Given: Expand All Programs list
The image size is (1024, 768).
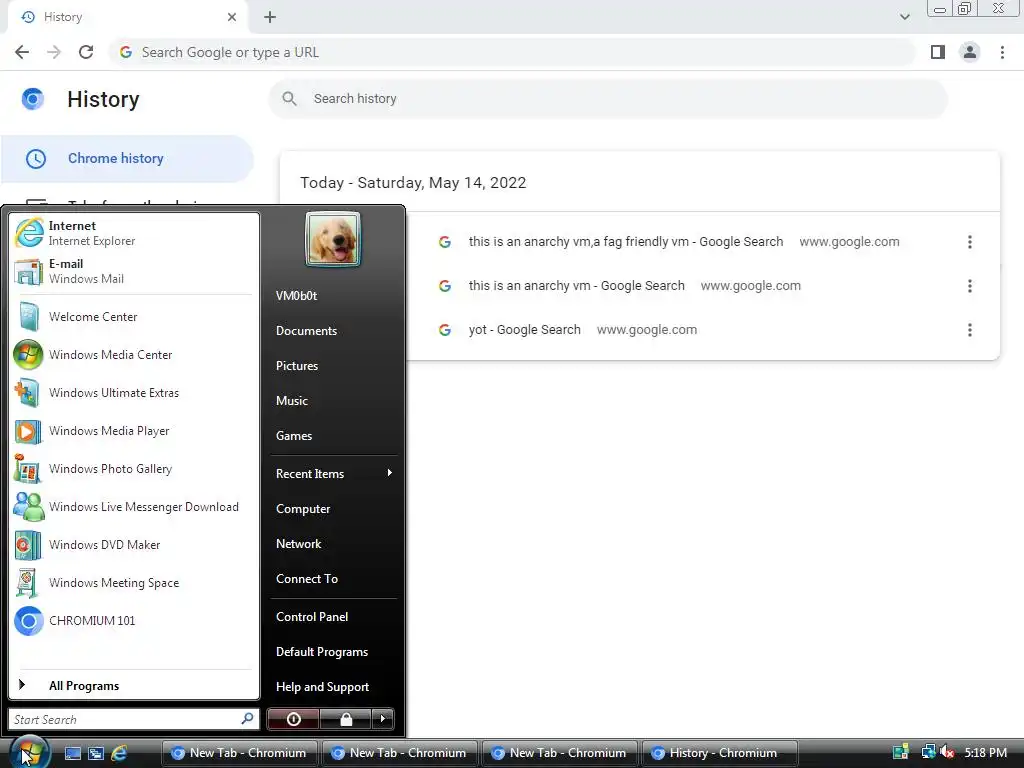Looking at the screenshot, I should pos(134,685).
